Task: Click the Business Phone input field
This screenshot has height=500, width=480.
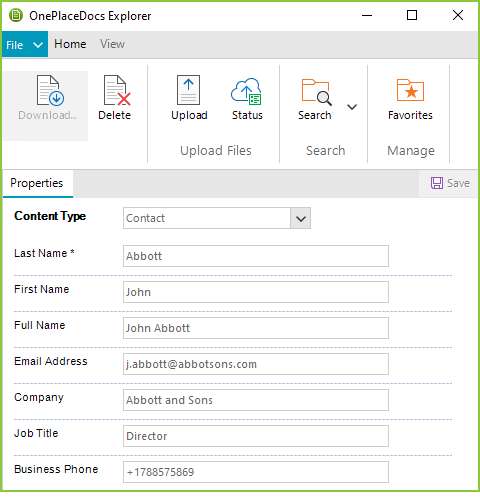Action: [256, 472]
